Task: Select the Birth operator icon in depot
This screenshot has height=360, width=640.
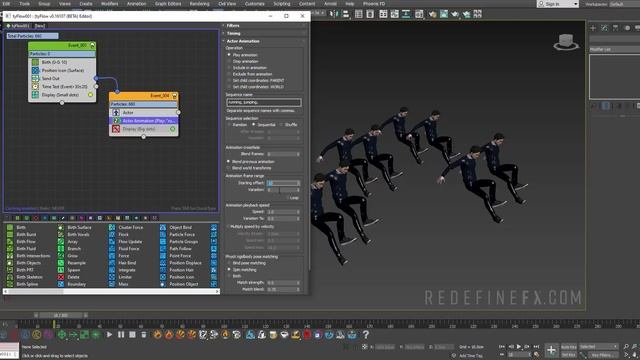Action: 10,227
